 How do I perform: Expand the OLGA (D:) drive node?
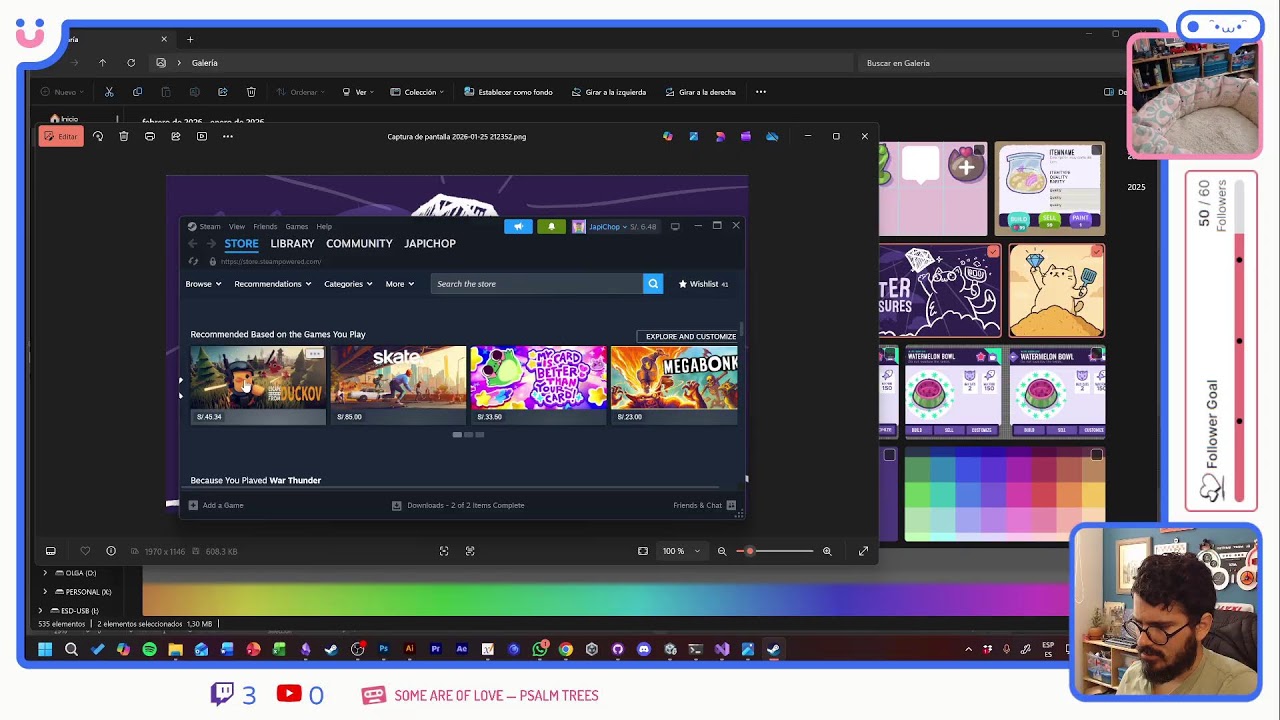tap(45, 573)
